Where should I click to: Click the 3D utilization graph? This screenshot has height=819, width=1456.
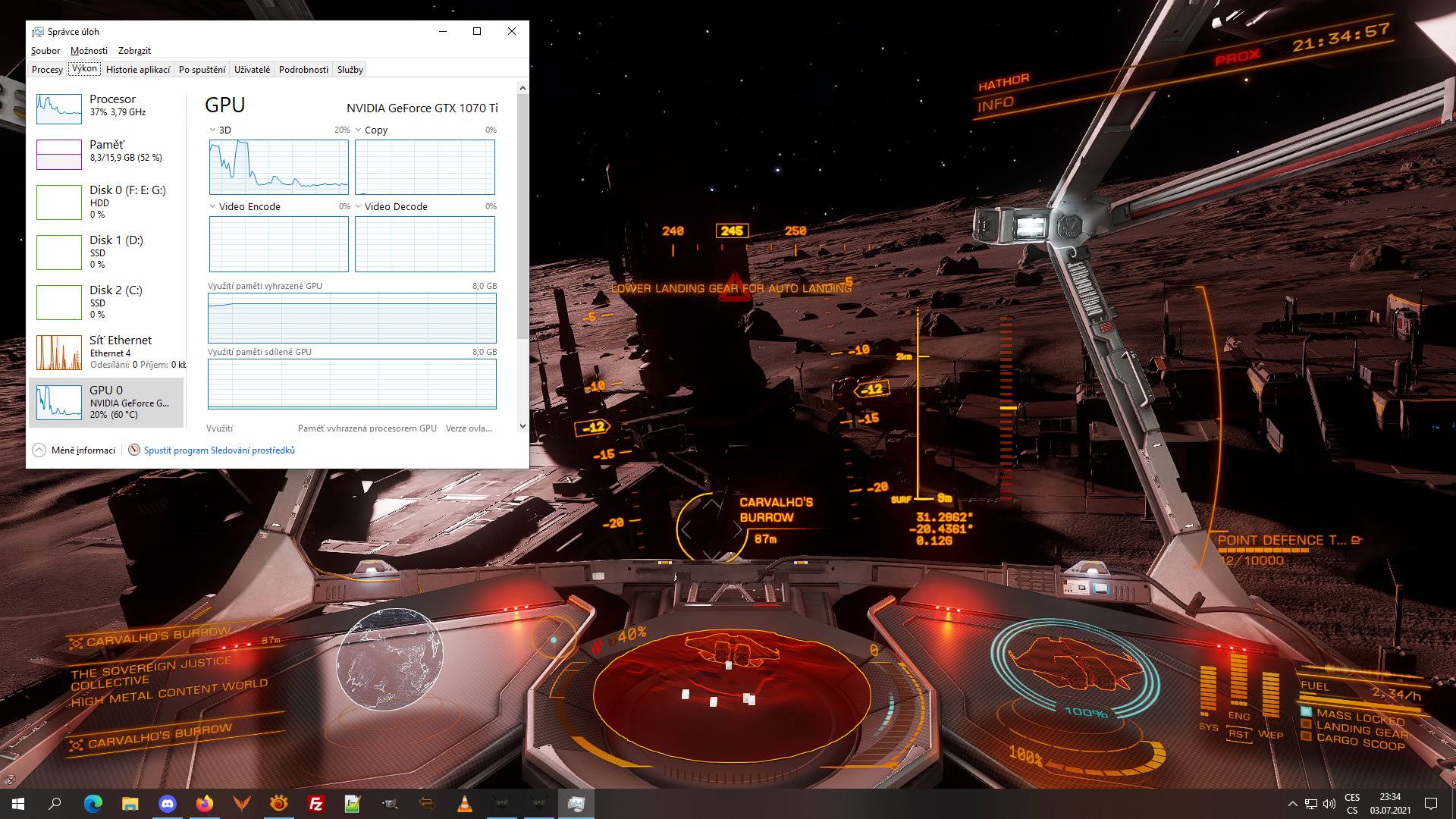click(x=278, y=168)
